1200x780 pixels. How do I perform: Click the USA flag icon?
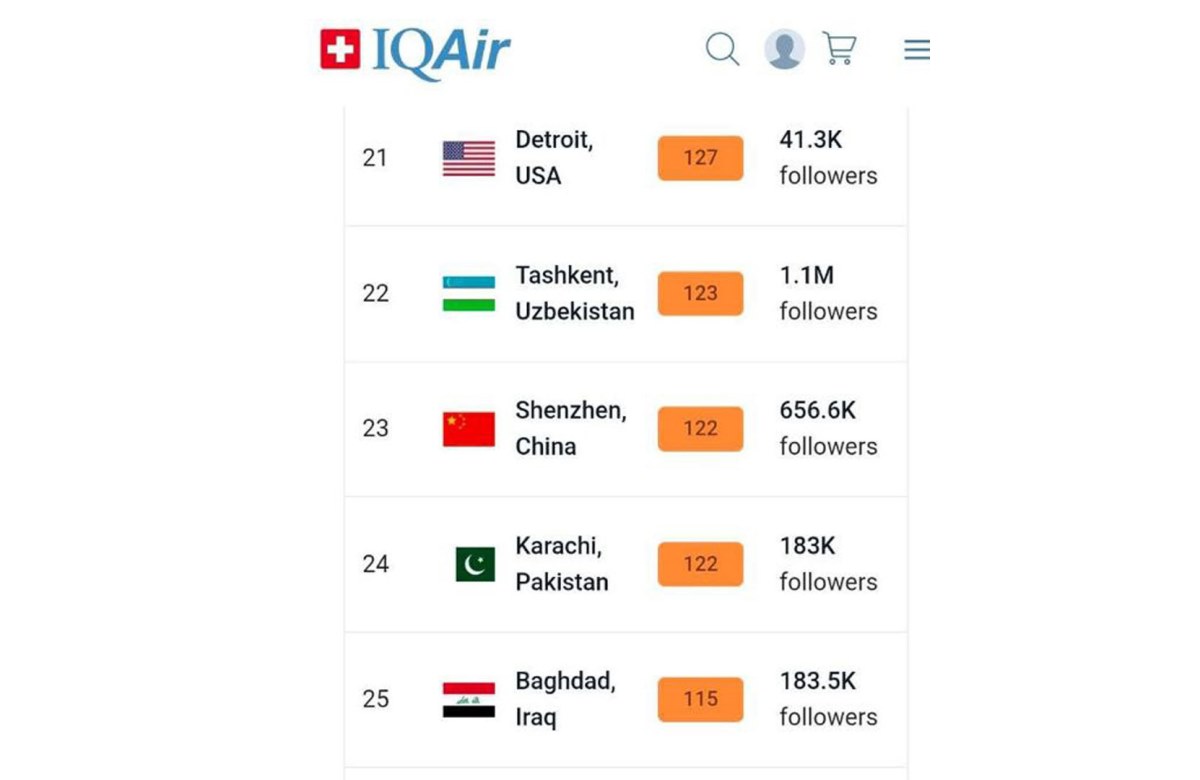coord(469,158)
